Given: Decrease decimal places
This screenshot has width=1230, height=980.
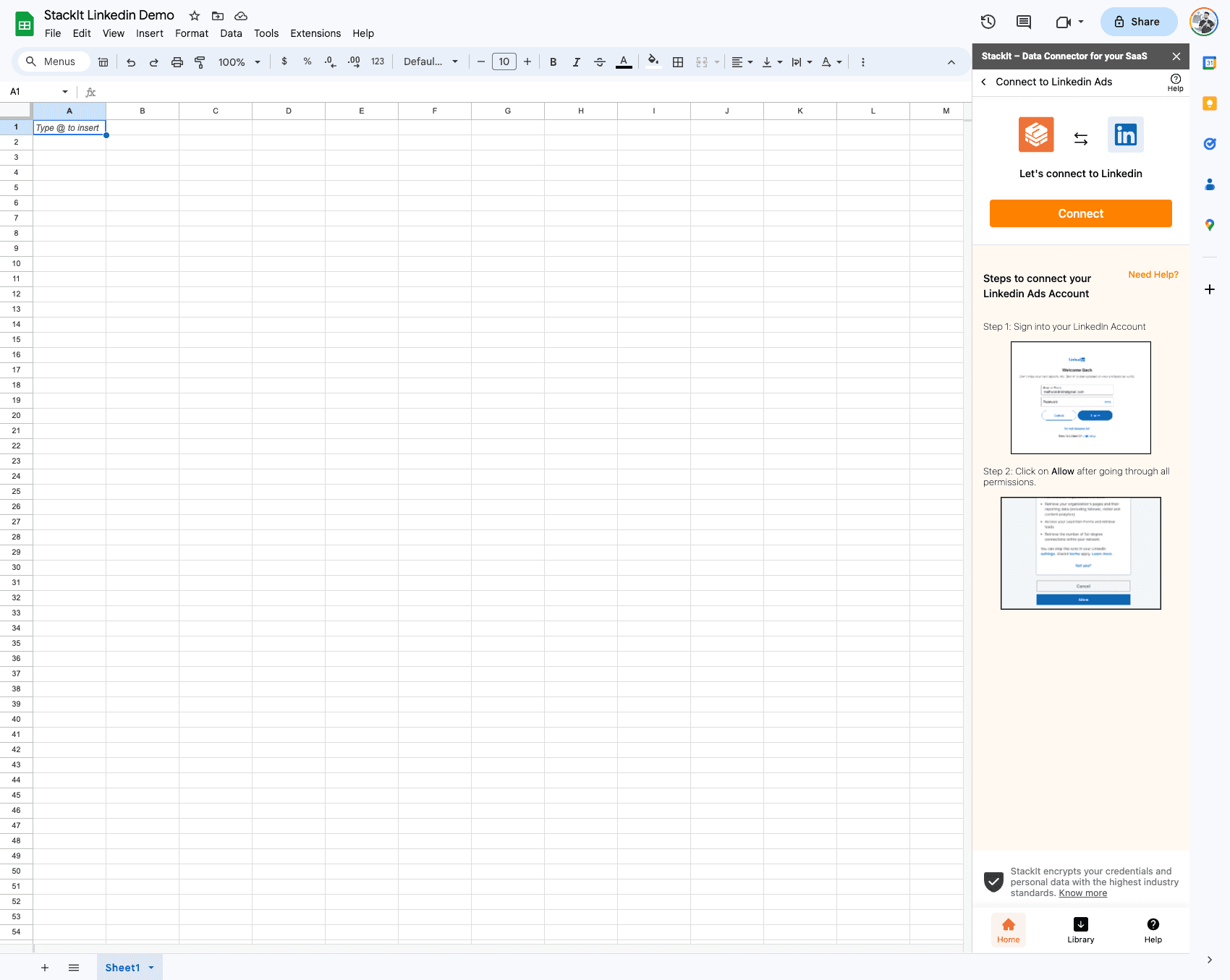Looking at the screenshot, I should point(331,61).
